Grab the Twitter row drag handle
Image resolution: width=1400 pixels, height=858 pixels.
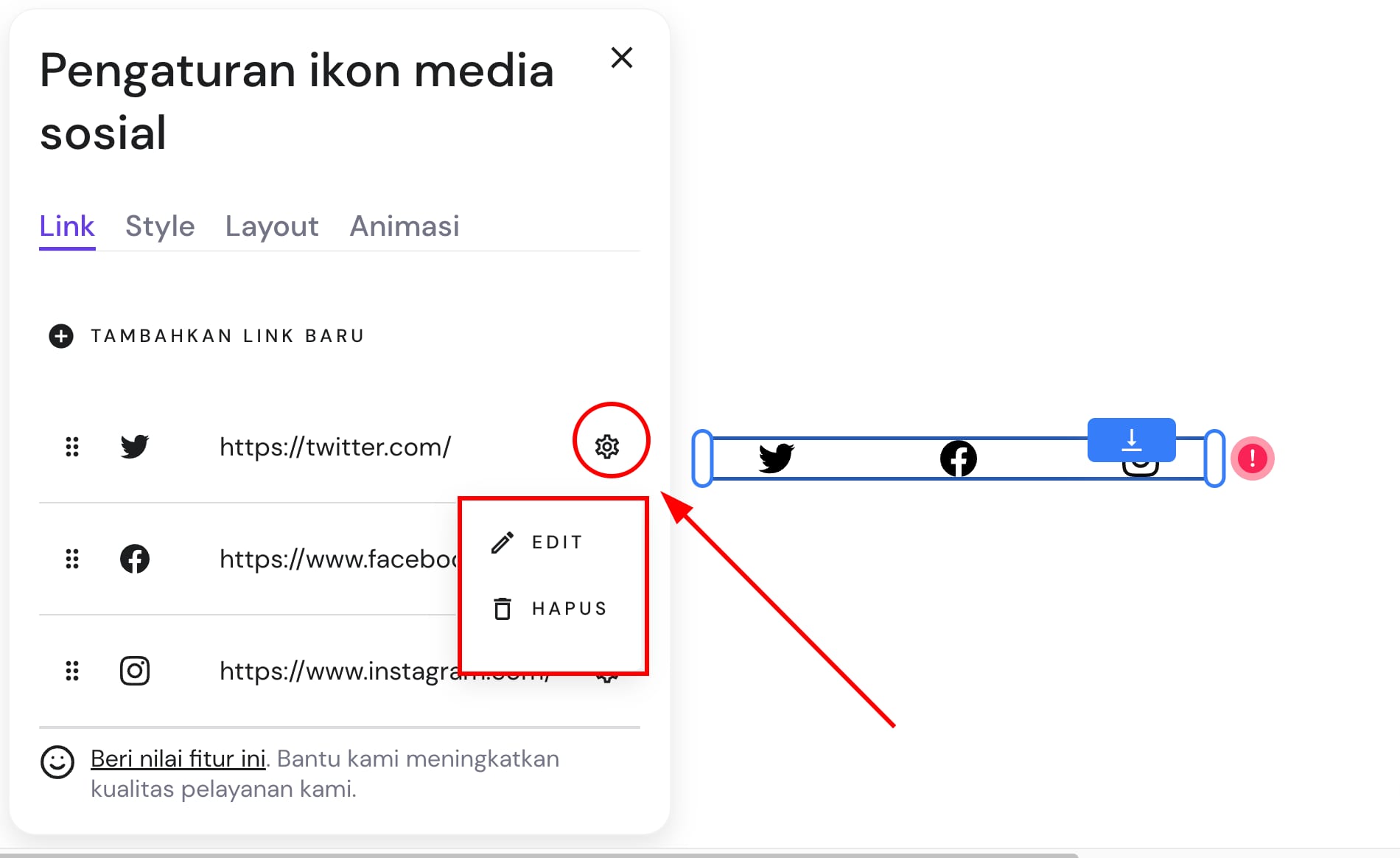click(72, 447)
